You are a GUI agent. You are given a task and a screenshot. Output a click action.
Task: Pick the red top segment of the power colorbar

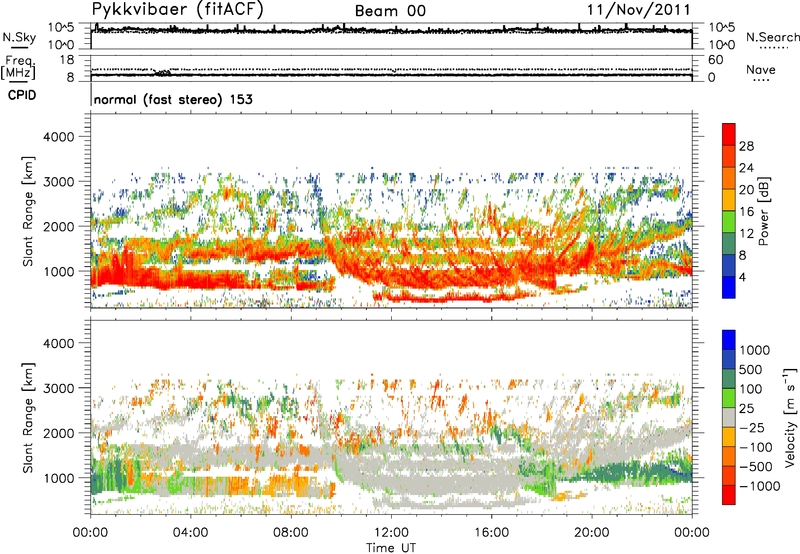pos(729,134)
